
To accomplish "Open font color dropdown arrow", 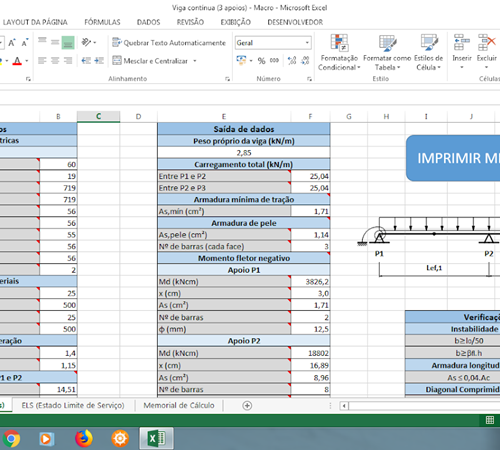I will [x=27, y=61].
